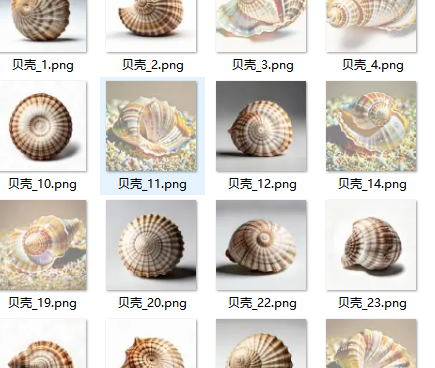Click the file name 贝壳_19.png

click(42, 303)
